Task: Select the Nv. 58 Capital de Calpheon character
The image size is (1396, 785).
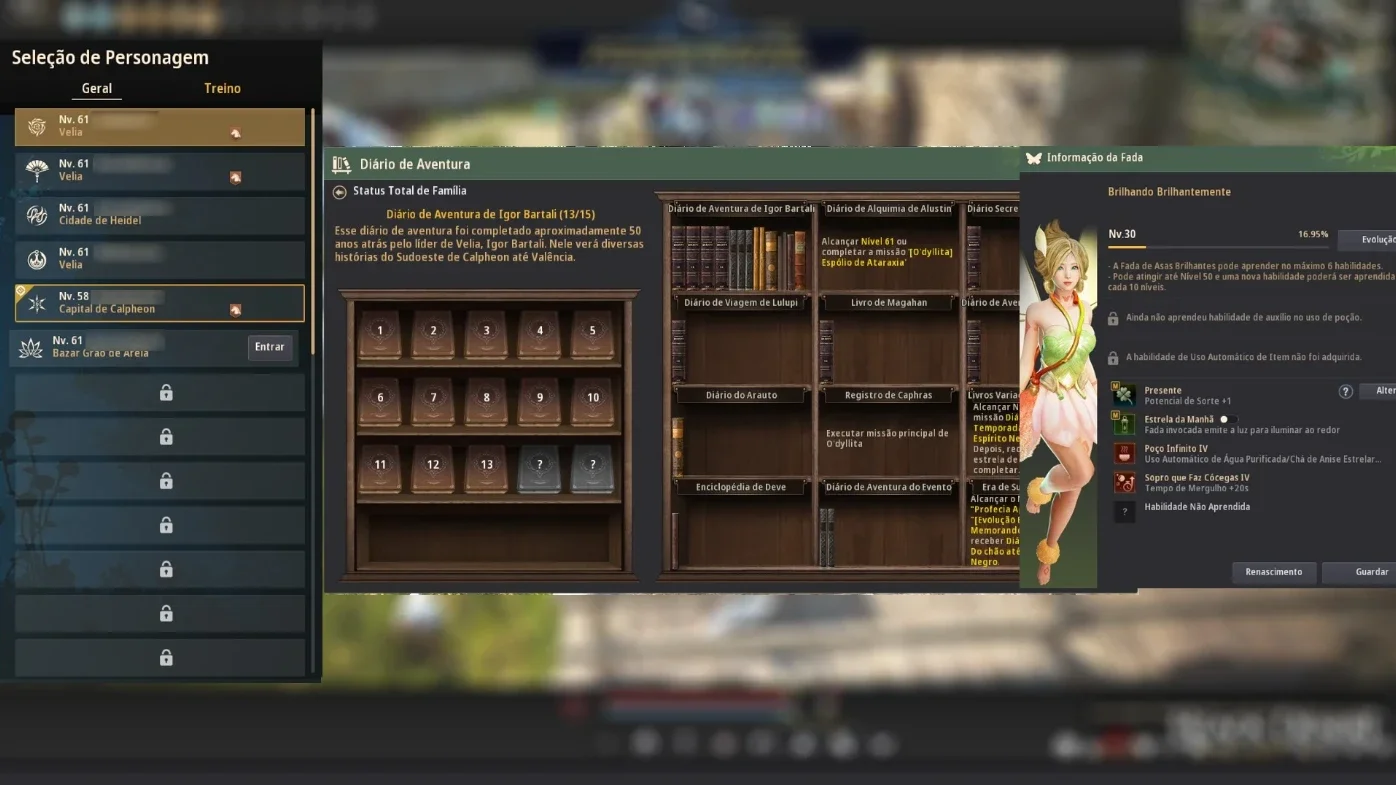Action: pyautogui.click(x=160, y=303)
